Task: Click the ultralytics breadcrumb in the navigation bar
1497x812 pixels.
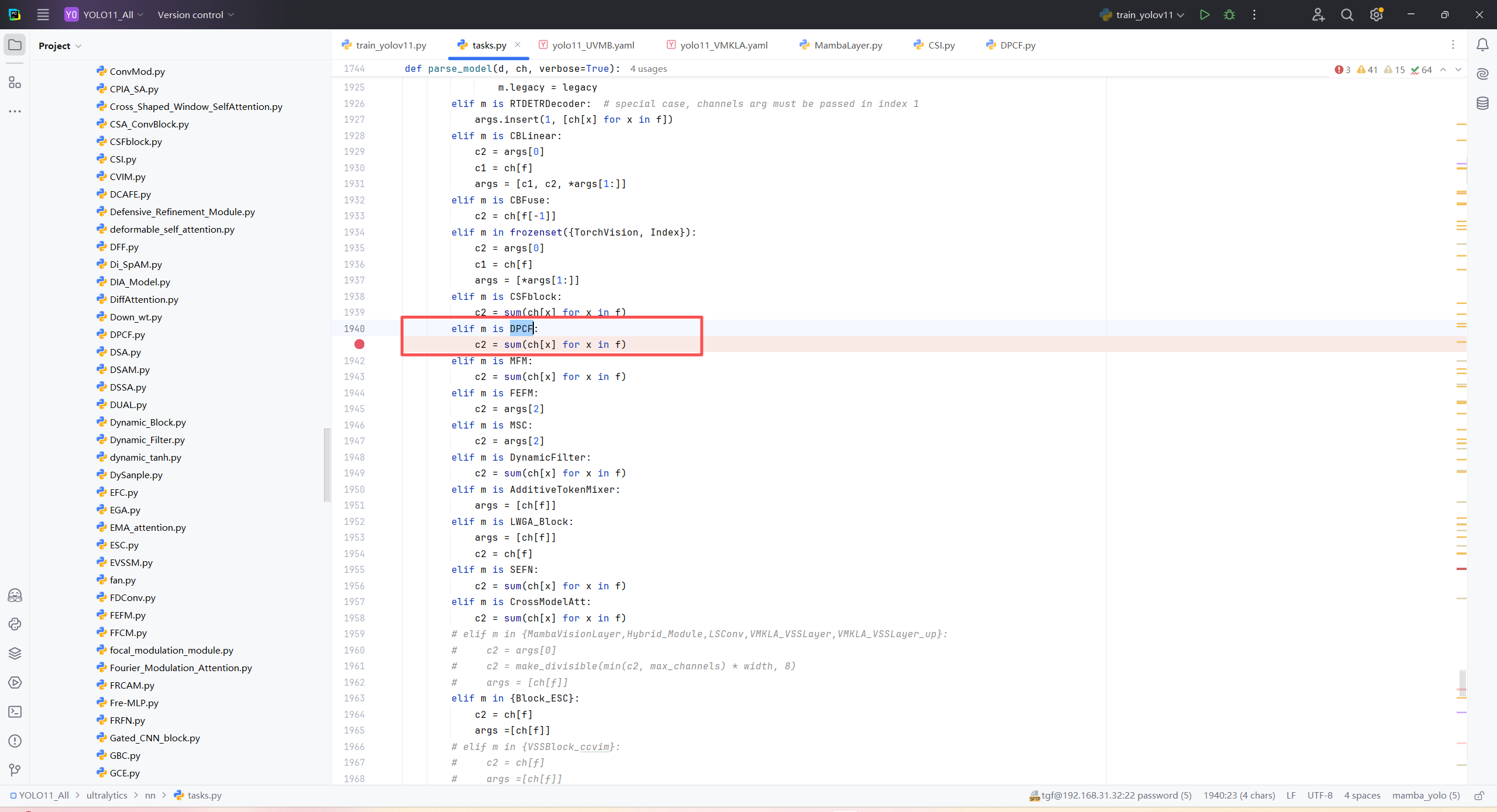Action: (106, 795)
